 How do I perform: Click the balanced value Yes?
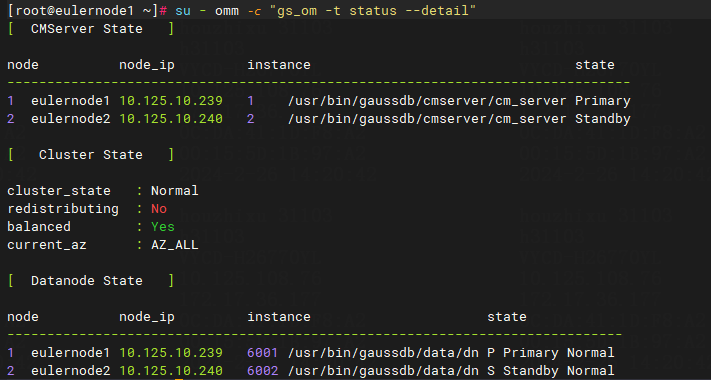point(163,227)
